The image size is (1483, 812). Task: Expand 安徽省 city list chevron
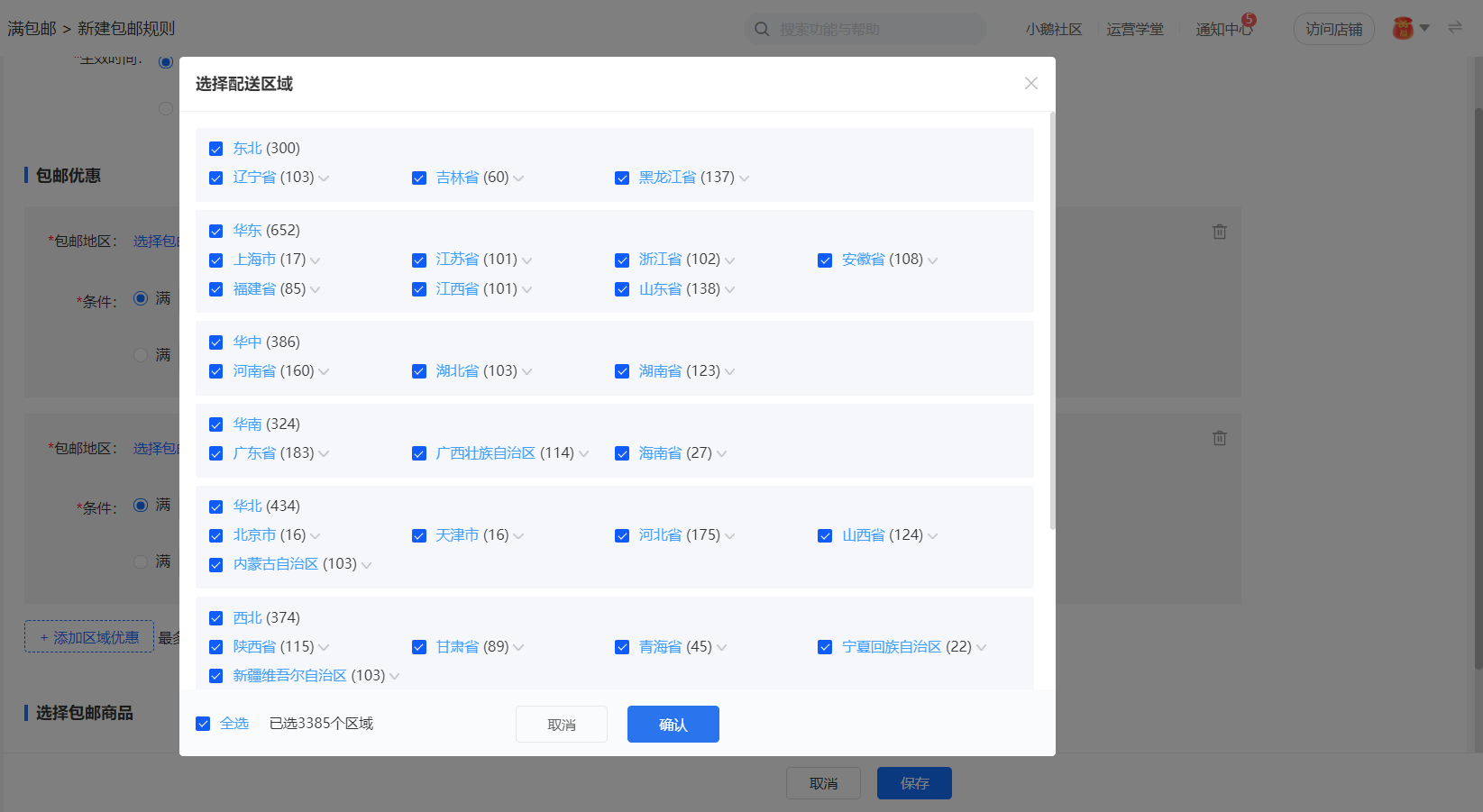click(932, 260)
